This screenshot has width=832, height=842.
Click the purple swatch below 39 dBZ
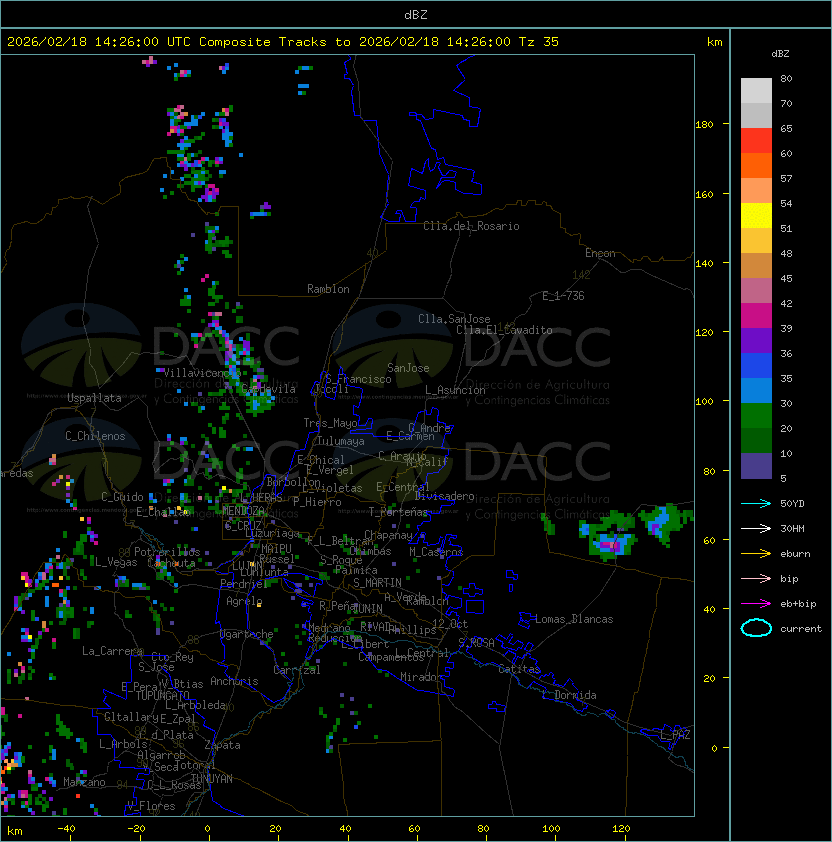click(756, 340)
